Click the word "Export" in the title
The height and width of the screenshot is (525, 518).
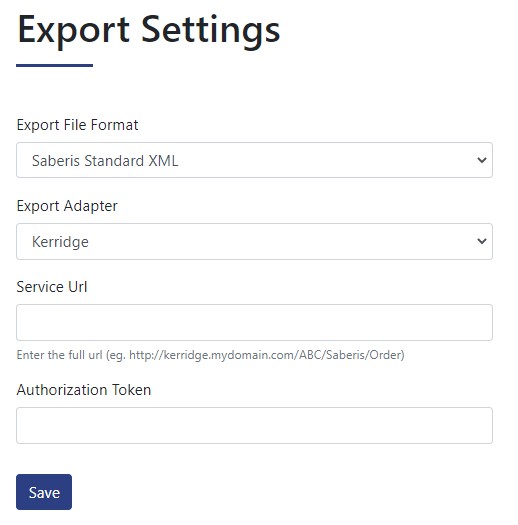73,31
